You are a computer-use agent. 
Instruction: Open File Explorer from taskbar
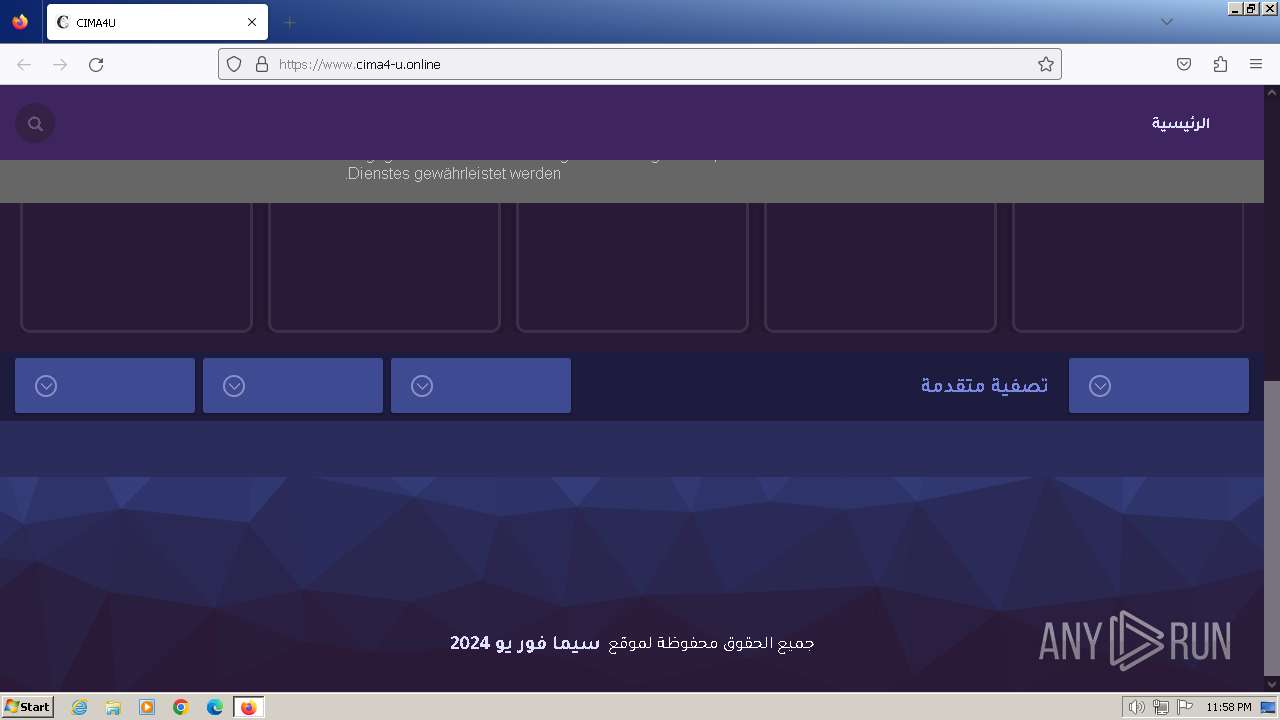[113, 707]
